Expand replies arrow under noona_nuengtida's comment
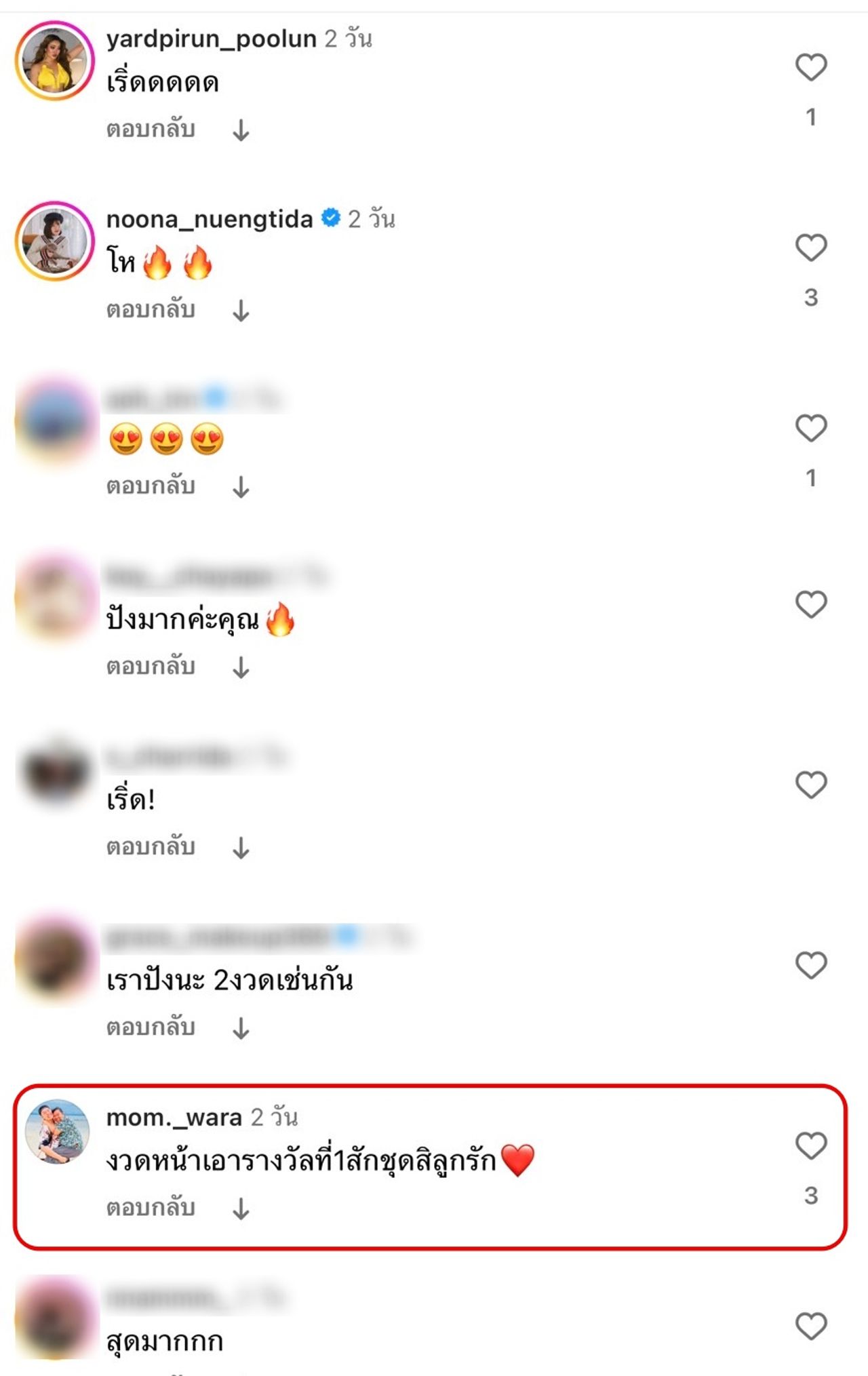 click(x=241, y=311)
